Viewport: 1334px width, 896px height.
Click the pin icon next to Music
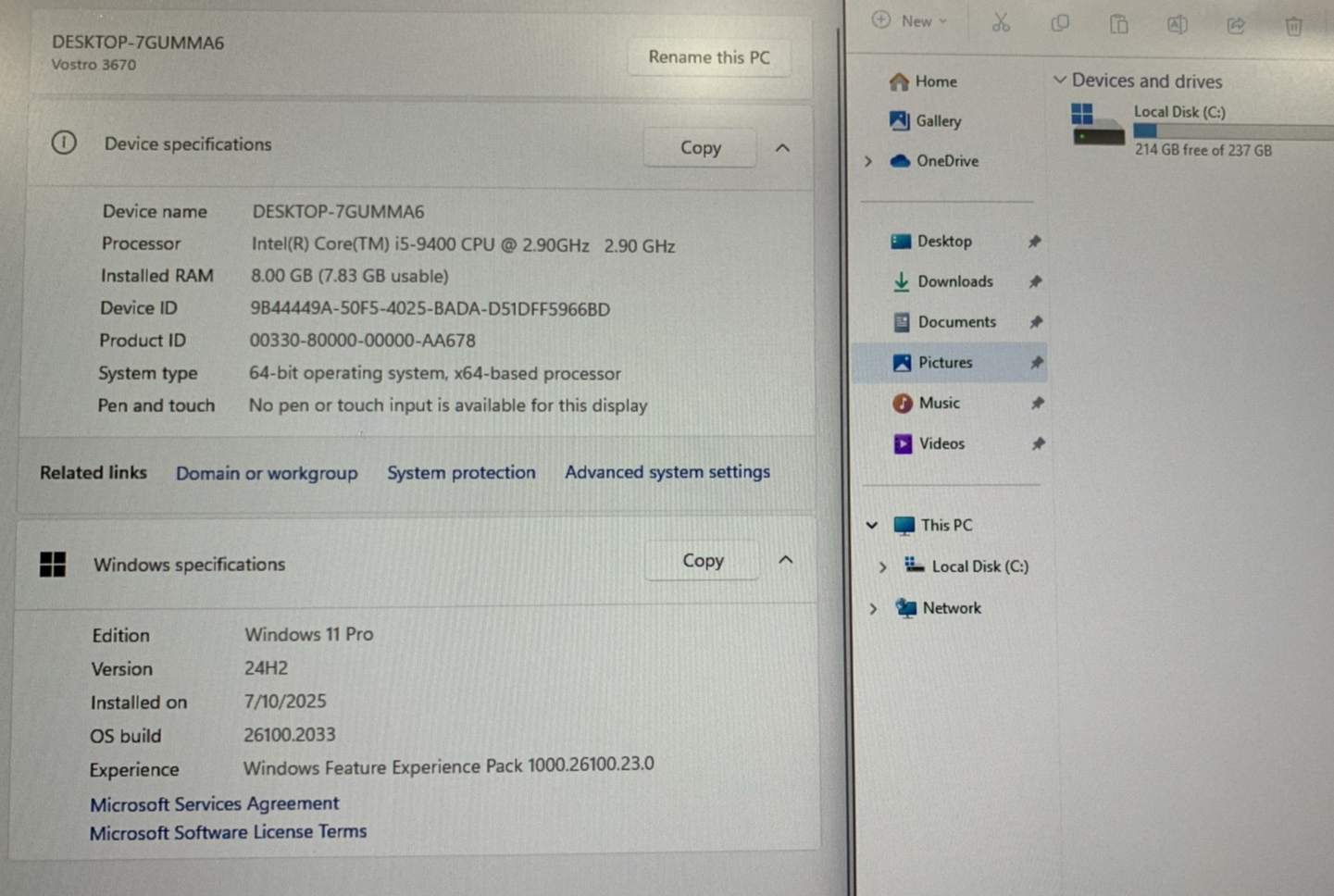point(1038,404)
